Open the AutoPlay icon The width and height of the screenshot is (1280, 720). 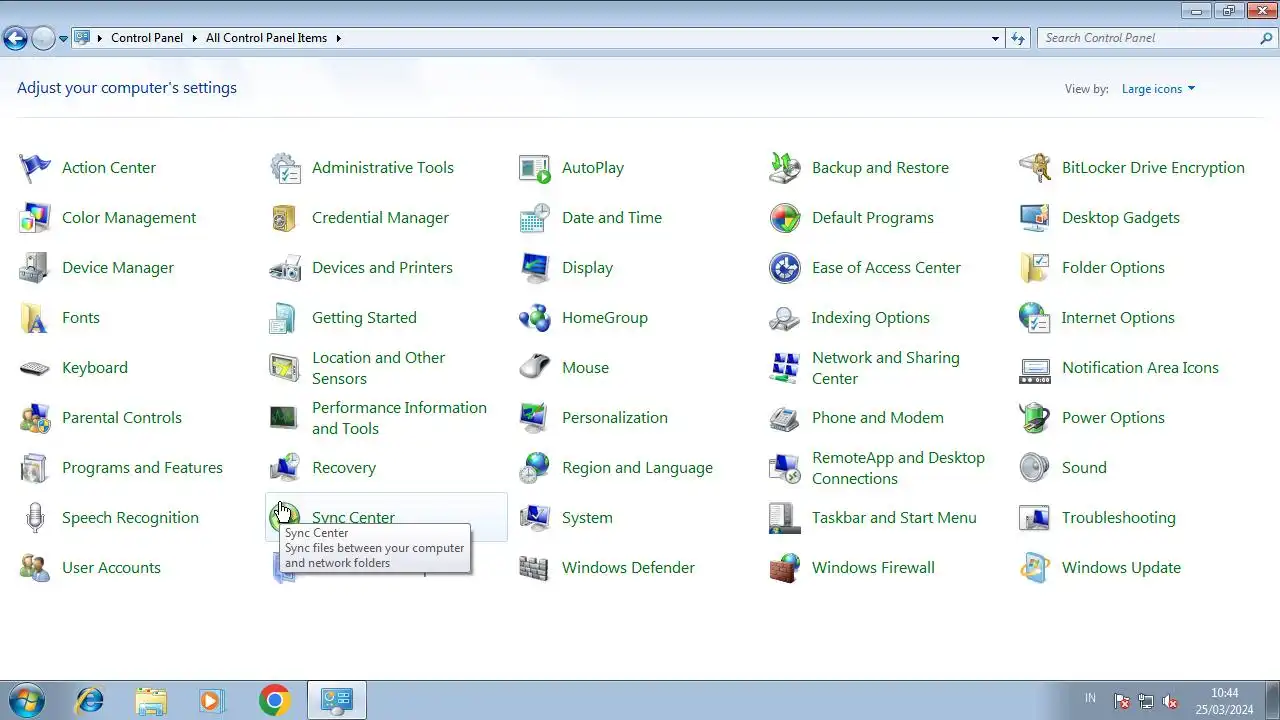(x=535, y=168)
